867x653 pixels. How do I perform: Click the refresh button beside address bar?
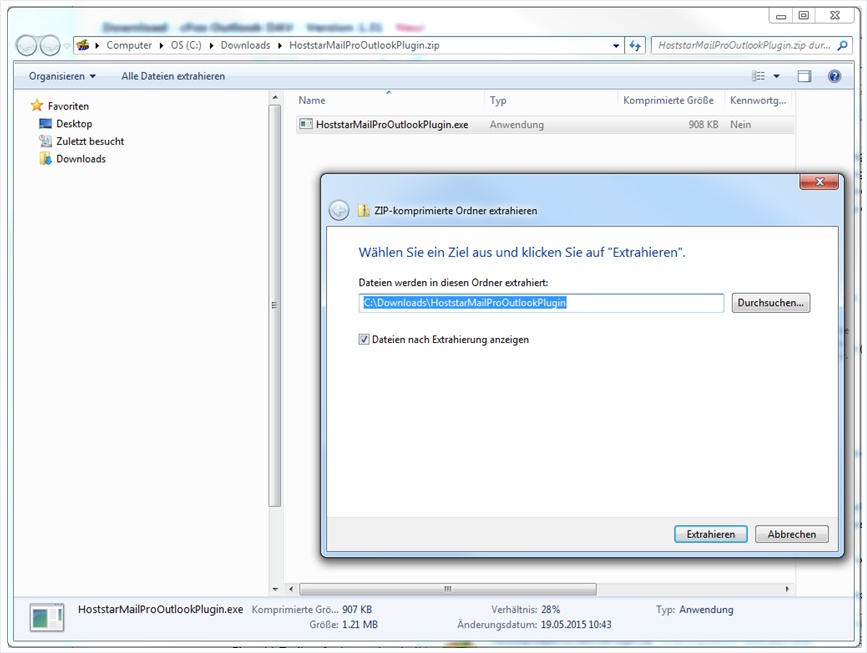tap(635, 46)
